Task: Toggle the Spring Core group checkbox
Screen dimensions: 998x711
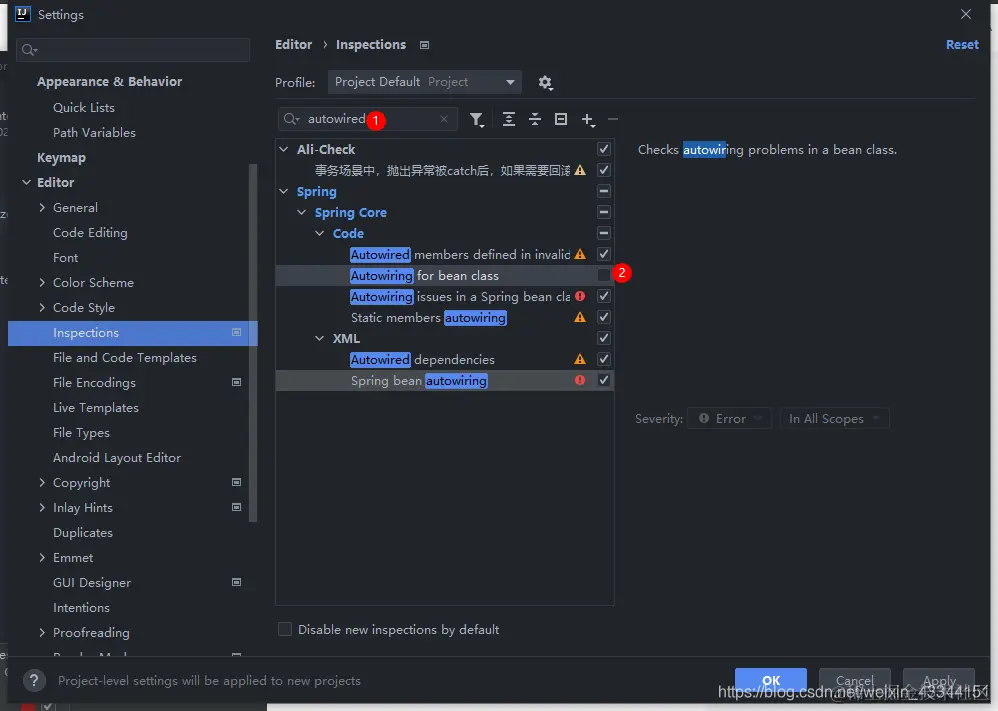Action: pos(603,212)
